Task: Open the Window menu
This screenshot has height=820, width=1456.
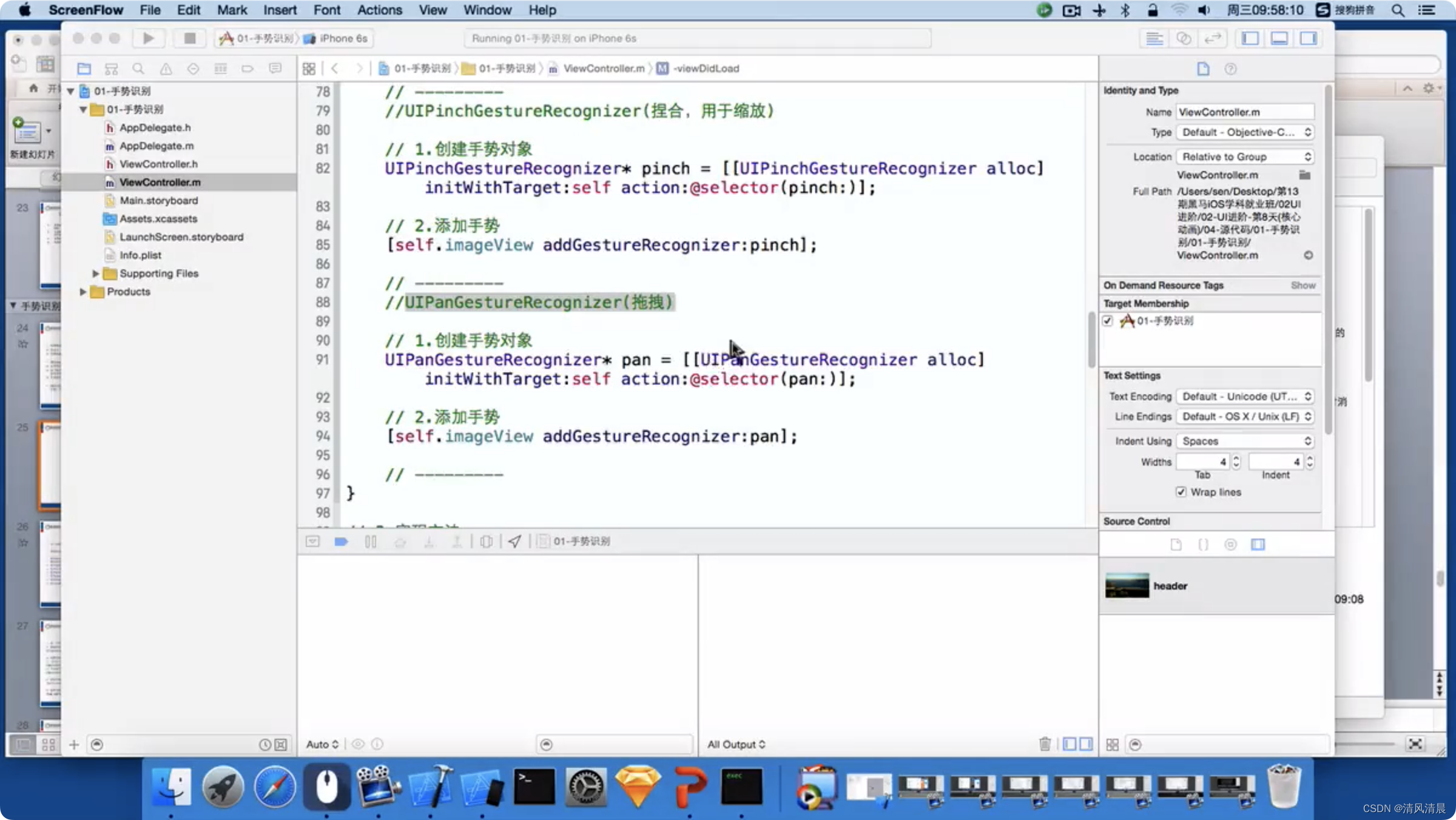Action: 487,10
